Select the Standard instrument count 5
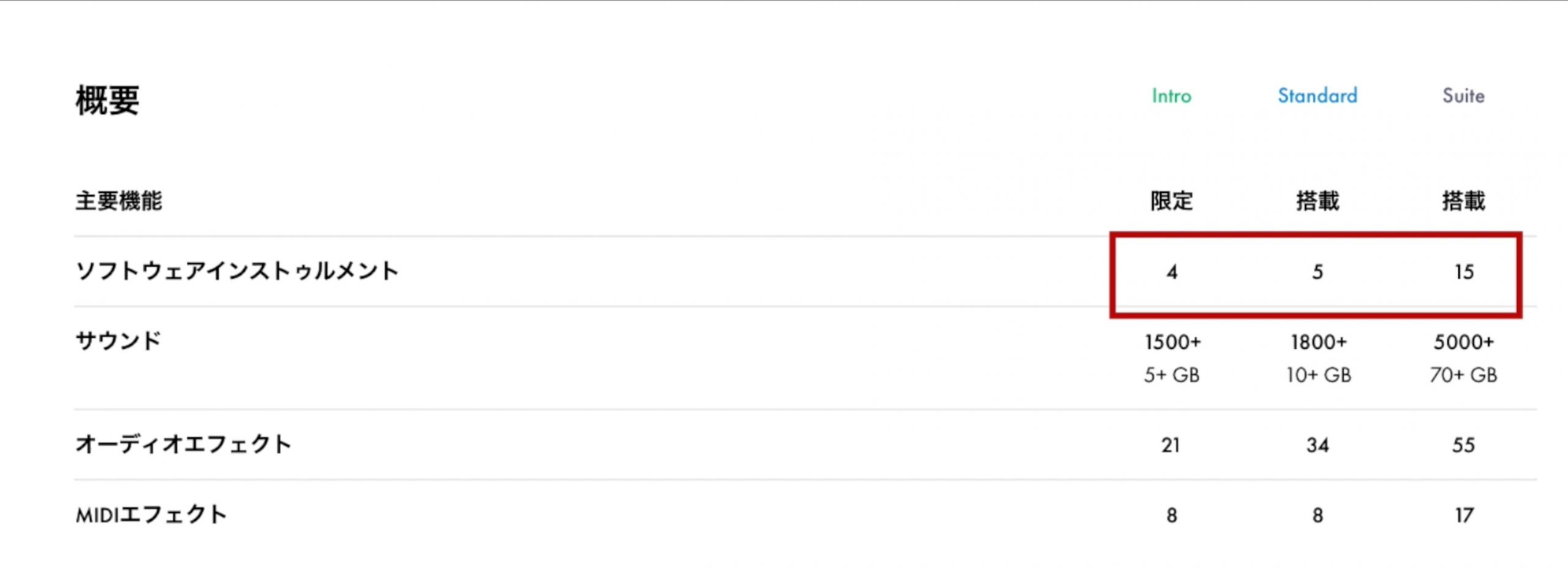 pyautogui.click(x=1317, y=272)
